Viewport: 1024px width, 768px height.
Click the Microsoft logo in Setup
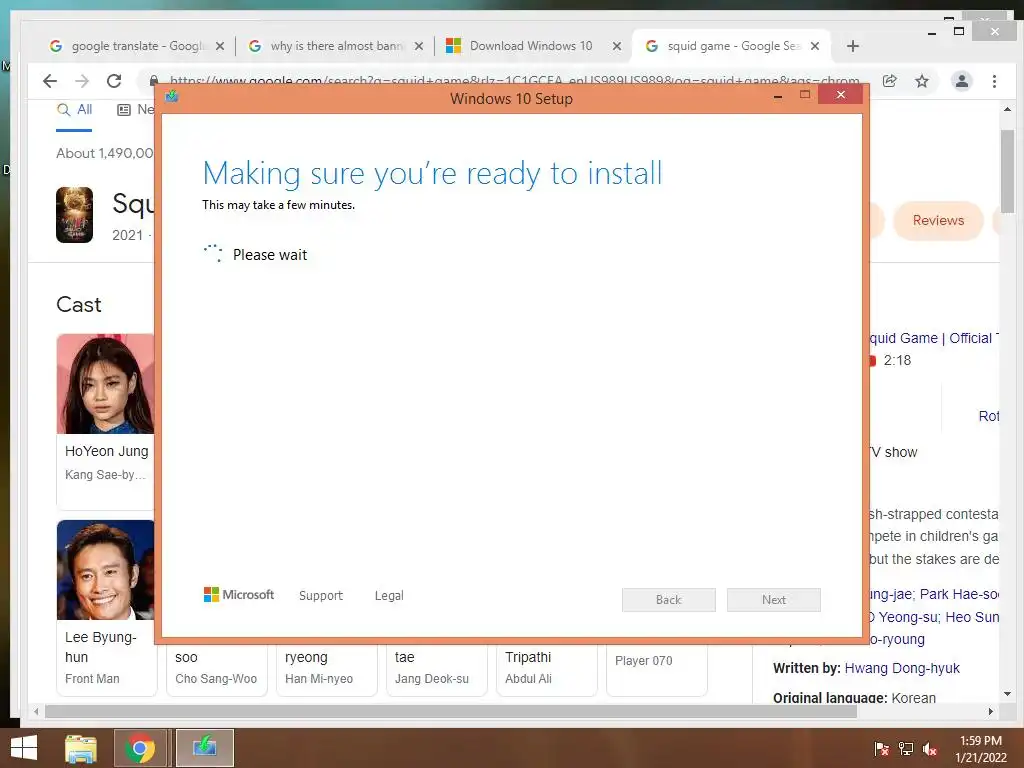[x=239, y=595]
